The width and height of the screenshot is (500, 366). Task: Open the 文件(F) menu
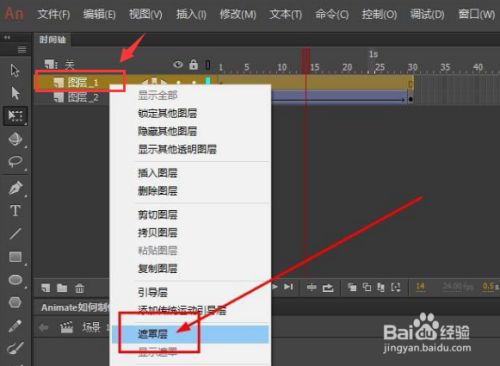click(x=54, y=14)
